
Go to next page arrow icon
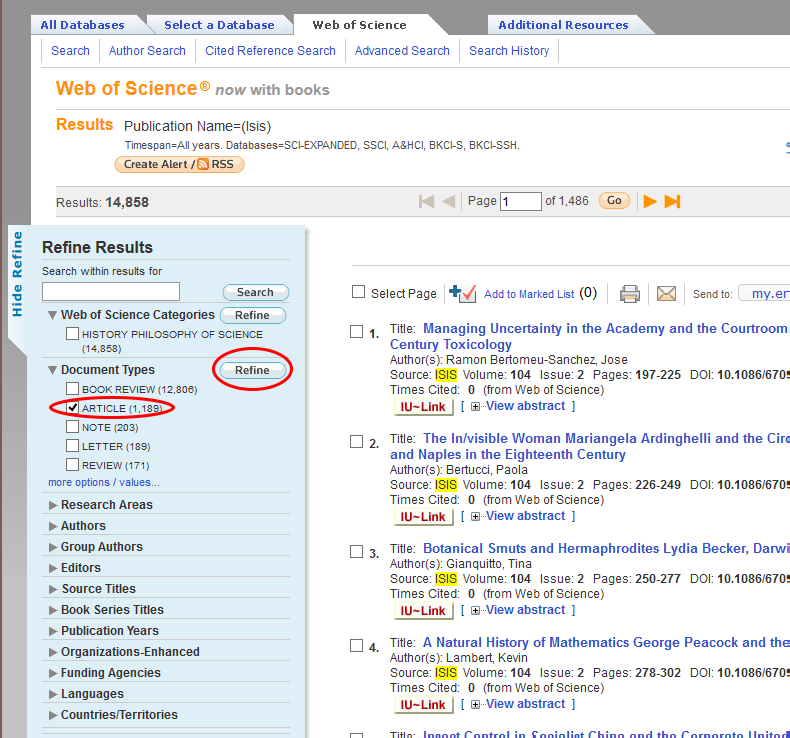click(650, 202)
